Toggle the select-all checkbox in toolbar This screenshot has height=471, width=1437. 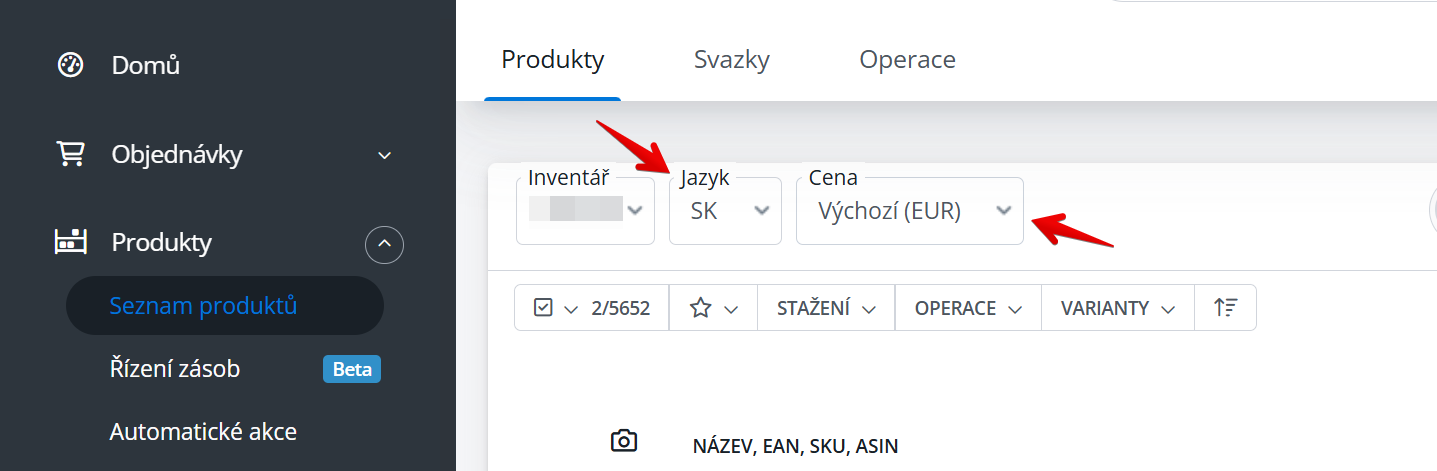pyautogui.click(x=544, y=308)
